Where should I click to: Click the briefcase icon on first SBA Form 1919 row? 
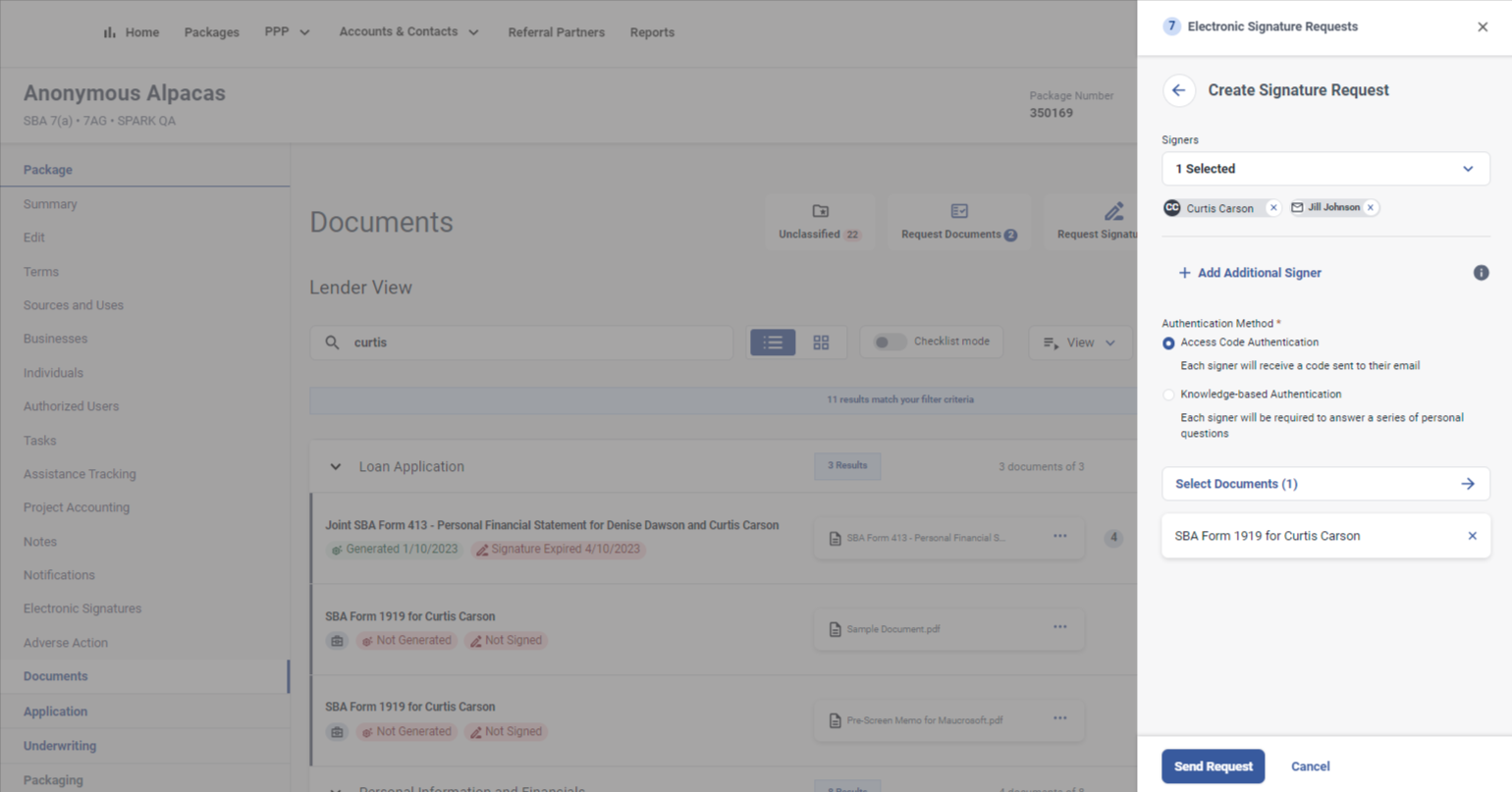click(337, 641)
